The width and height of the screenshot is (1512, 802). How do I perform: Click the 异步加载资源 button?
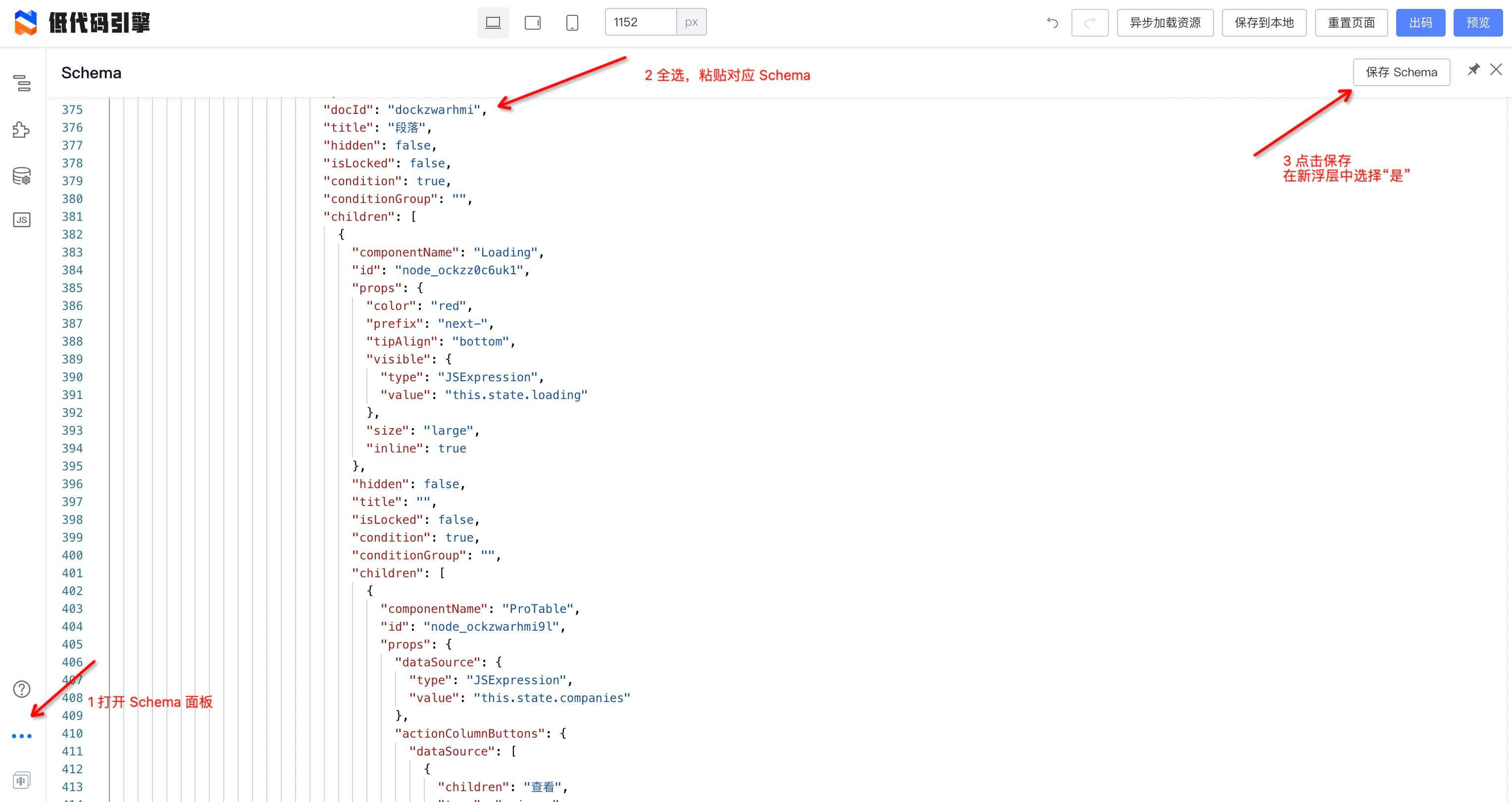(x=1164, y=22)
